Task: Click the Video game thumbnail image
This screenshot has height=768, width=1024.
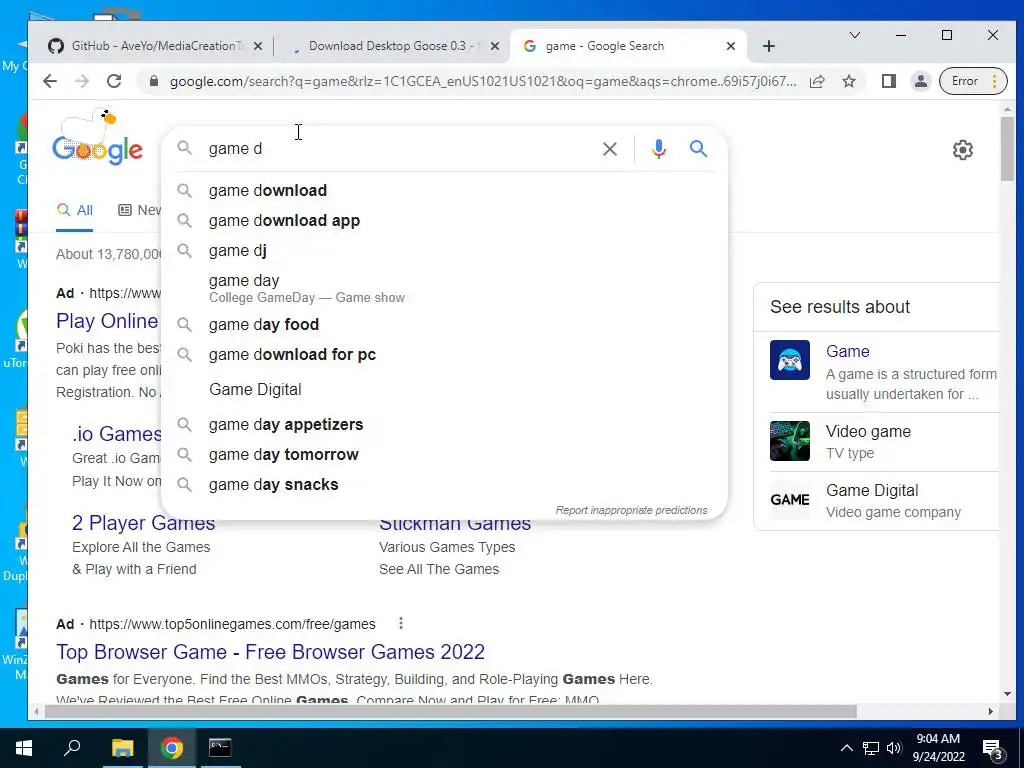Action: (x=790, y=441)
